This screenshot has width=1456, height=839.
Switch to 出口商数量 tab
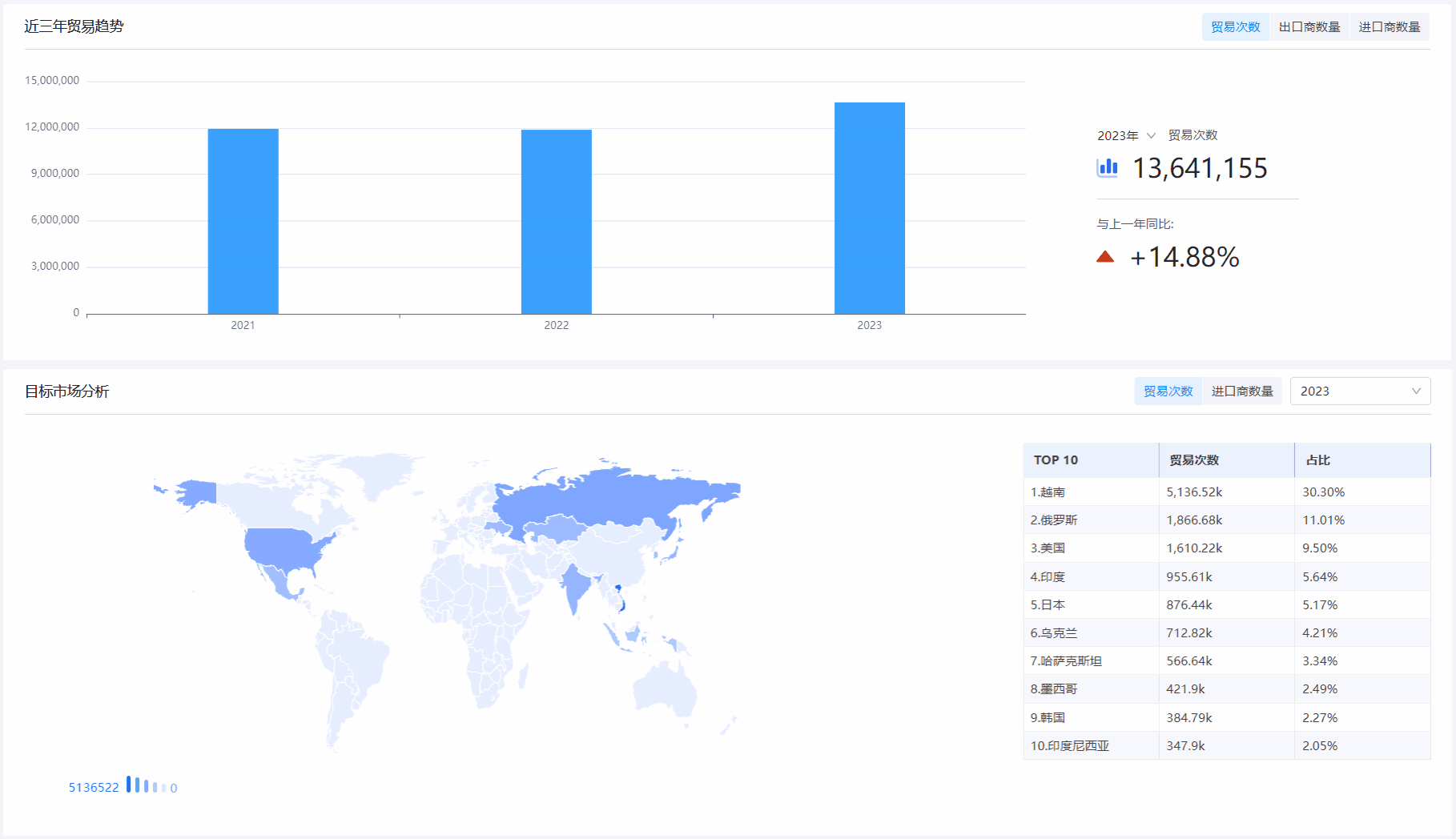(1309, 27)
